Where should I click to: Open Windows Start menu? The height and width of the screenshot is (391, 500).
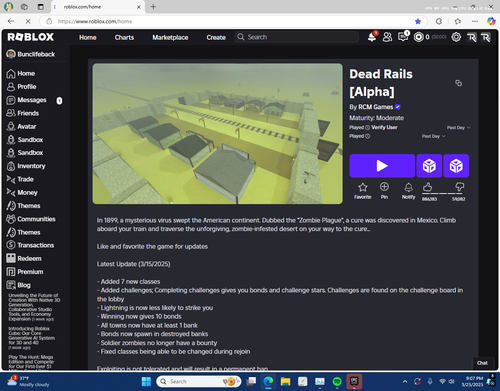pyautogui.click(x=146, y=381)
